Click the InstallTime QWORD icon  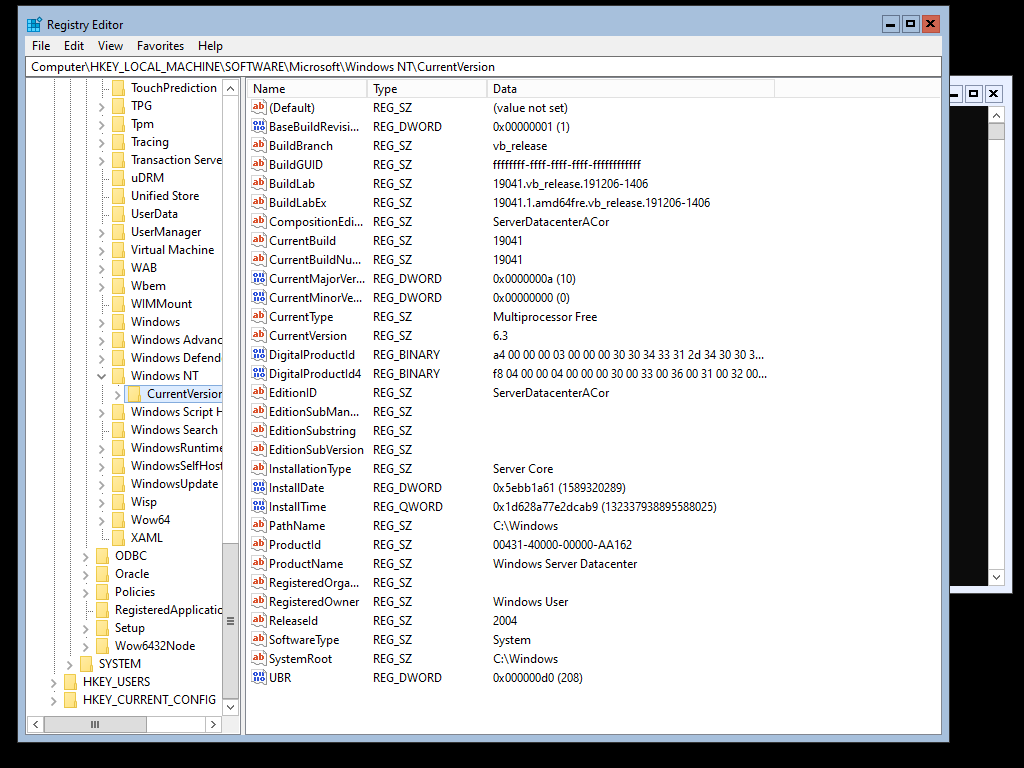tap(259, 507)
